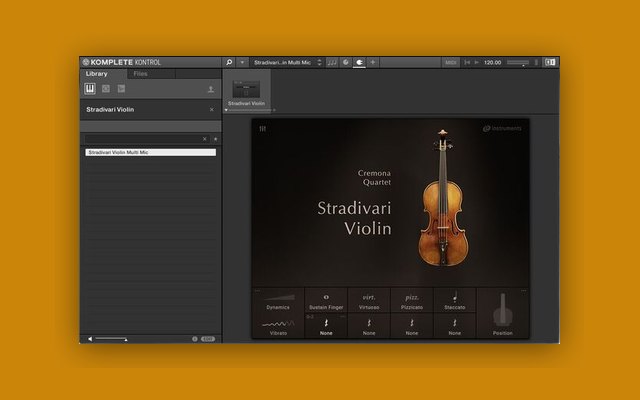This screenshot has height=400, width=640.
Task: Click the Stradivari…in Multi Mic preset name
Action: [x=282, y=62]
